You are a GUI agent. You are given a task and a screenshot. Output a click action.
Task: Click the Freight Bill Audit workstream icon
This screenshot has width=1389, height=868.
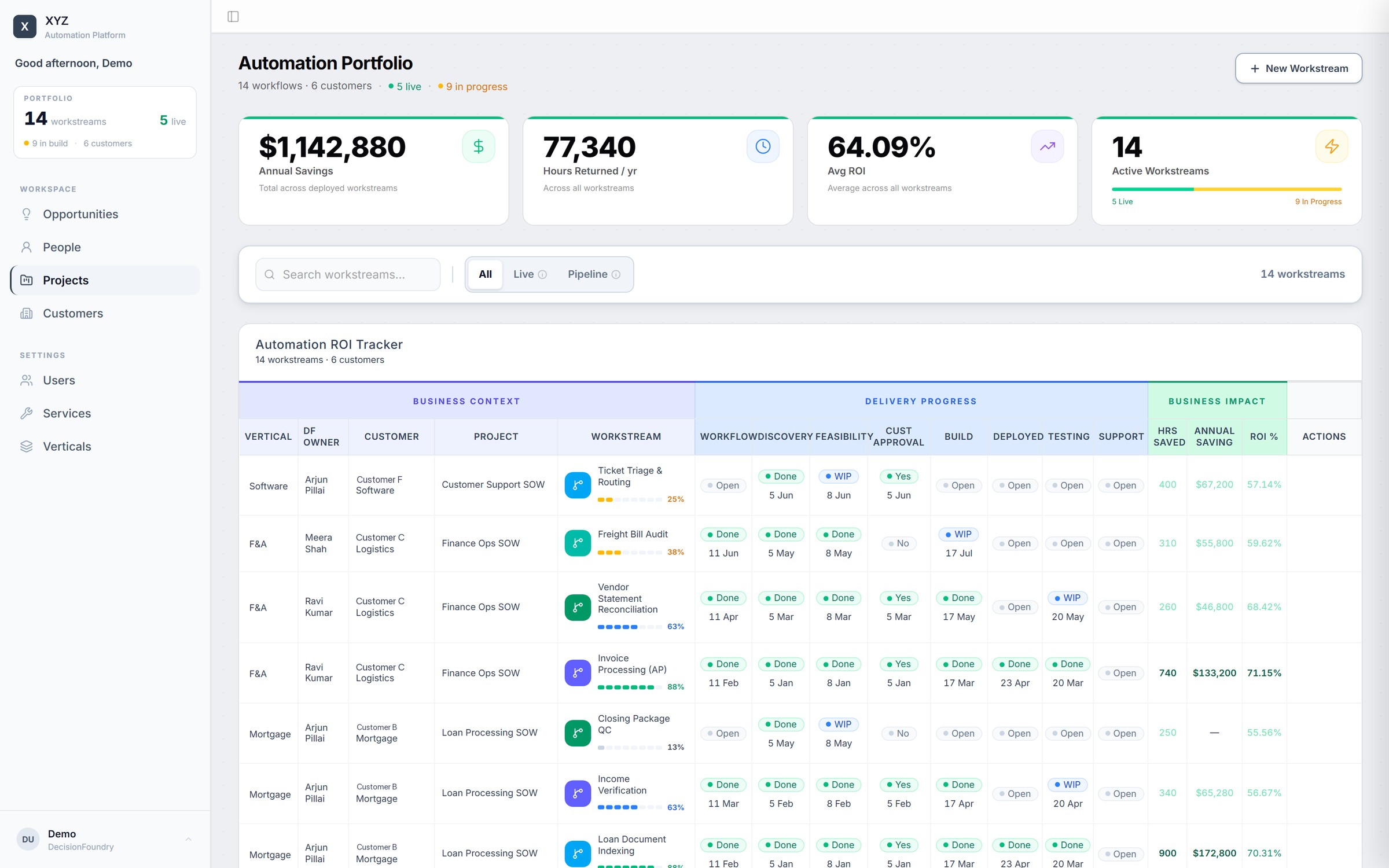pyautogui.click(x=578, y=543)
